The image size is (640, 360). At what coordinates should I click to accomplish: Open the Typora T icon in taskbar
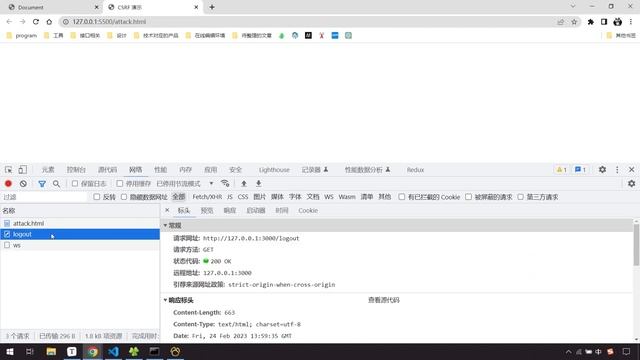pyautogui.click(x=72, y=351)
